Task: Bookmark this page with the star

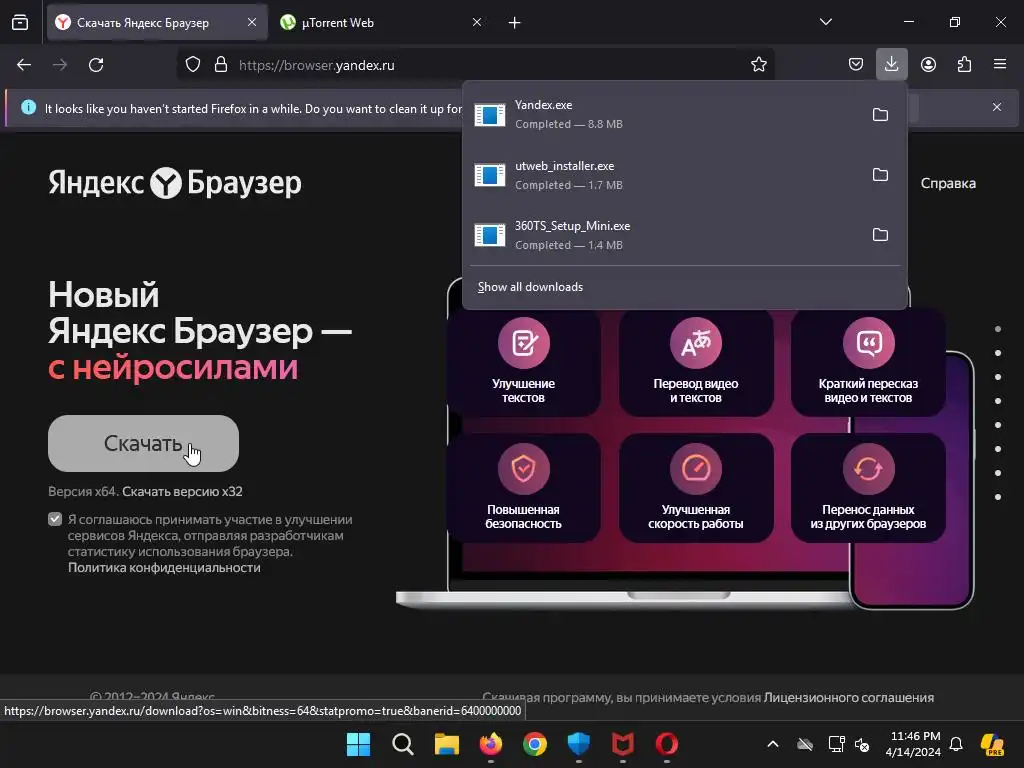Action: tap(758, 65)
